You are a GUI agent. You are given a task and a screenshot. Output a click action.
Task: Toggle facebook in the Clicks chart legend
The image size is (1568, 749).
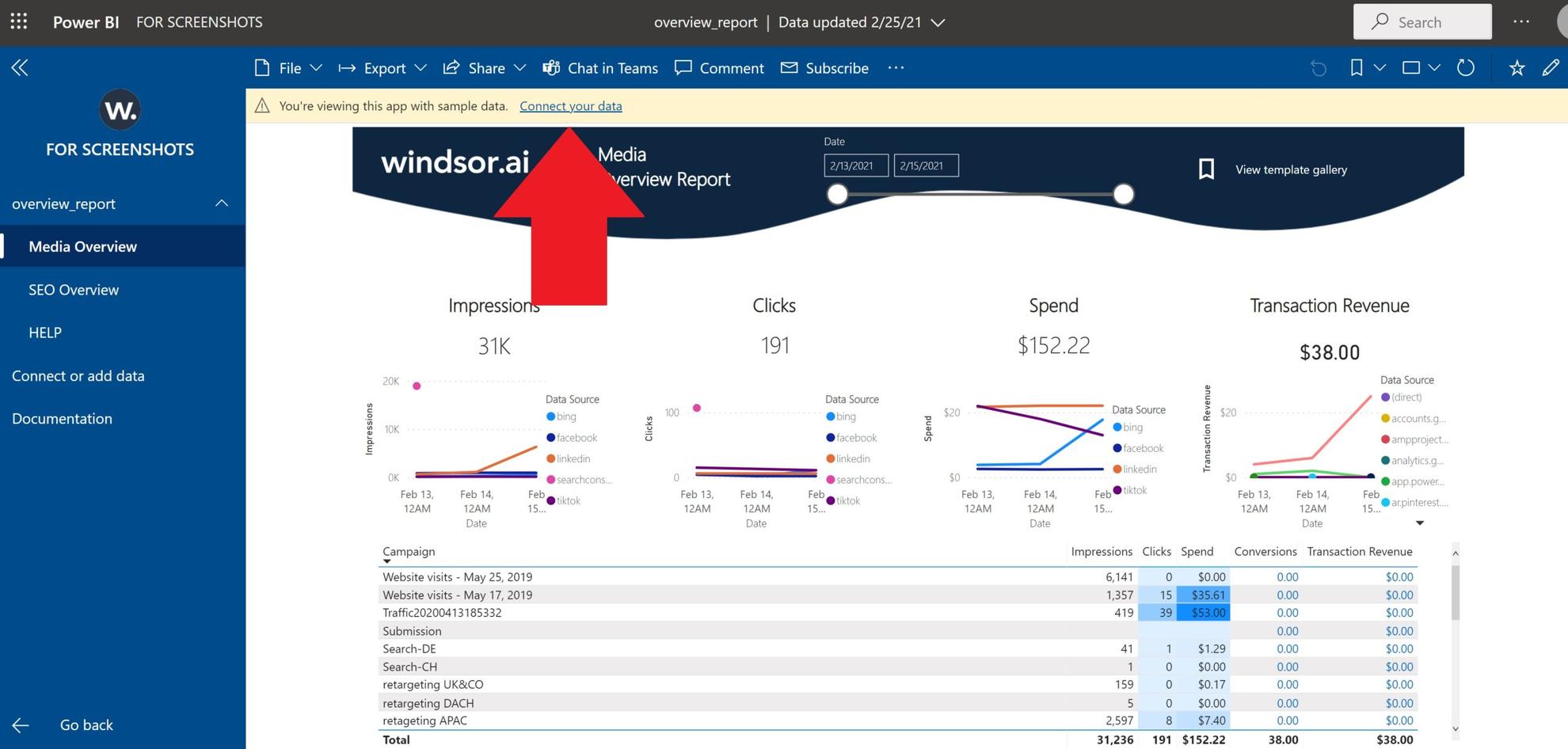point(851,437)
